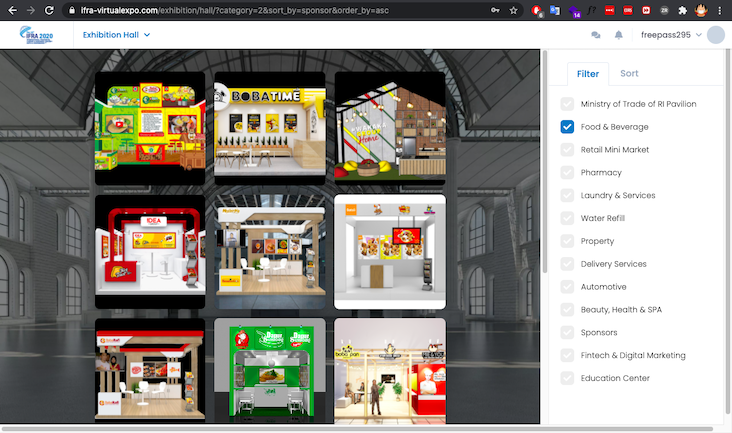
Task: Open the red IDEA booth thumbnail
Action: tap(150, 251)
